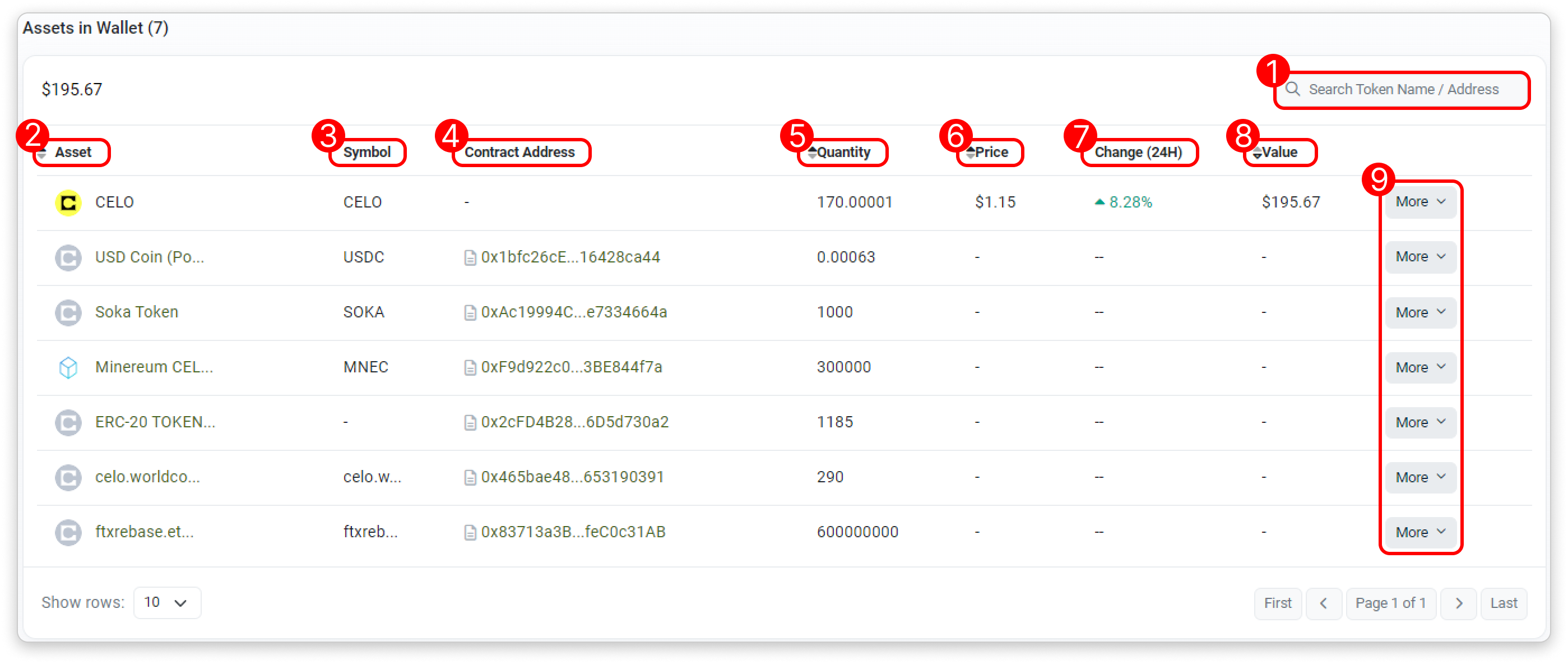Image resolution: width=1568 pixels, height=664 pixels.
Task: Sort the table by Asset column
Action: pyautogui.click(x=72, y=153)
